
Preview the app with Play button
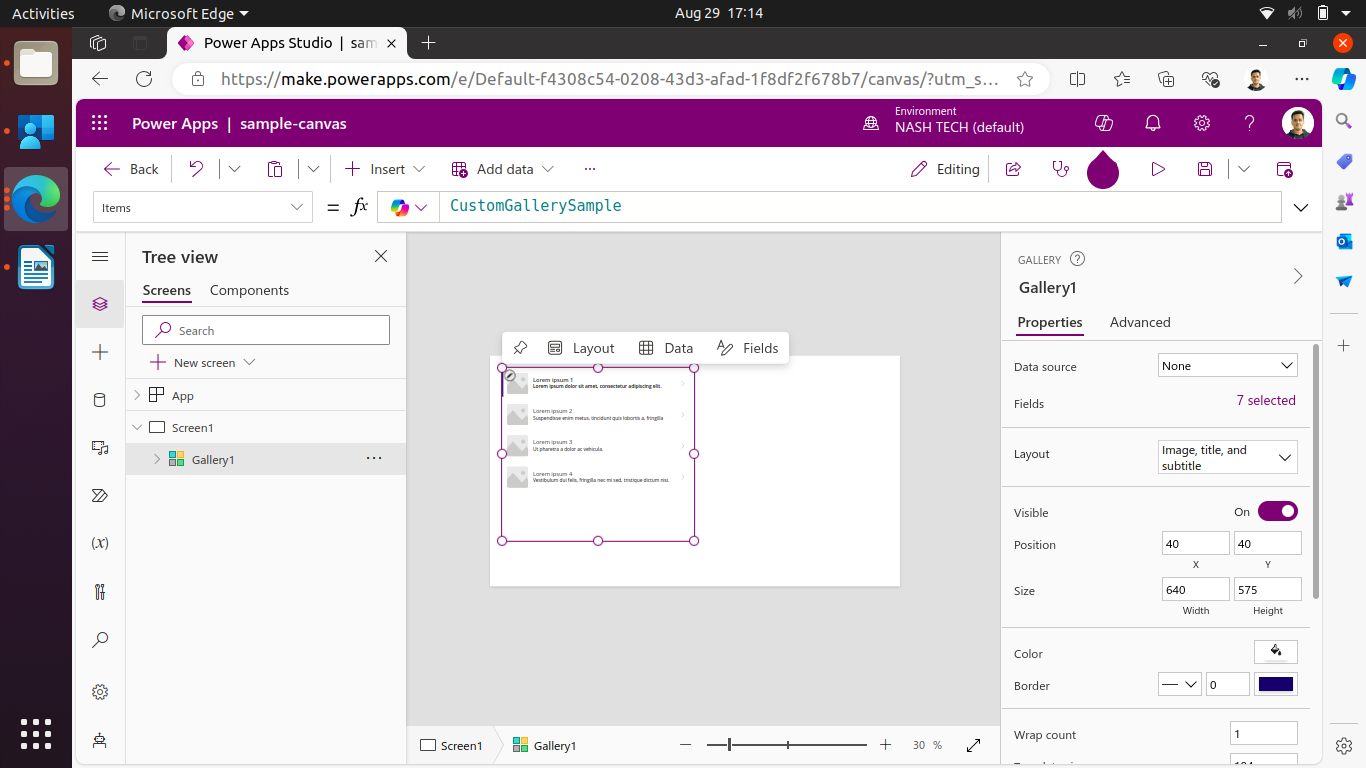point(1158,169)
